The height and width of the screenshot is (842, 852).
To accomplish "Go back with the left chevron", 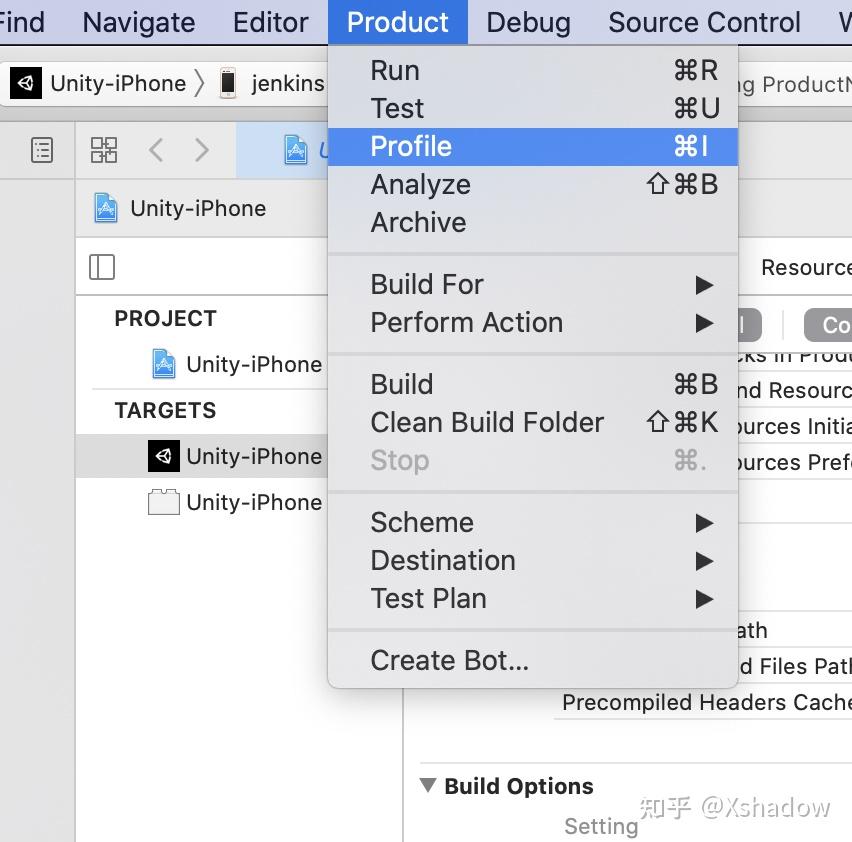I will click(x=156, y=150).
